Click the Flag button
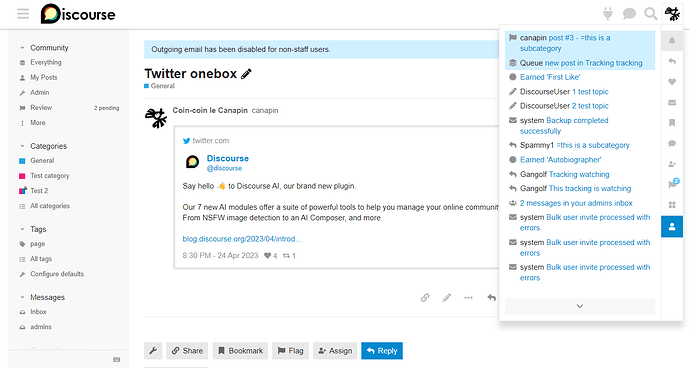Image resolution: width=690 pixels, height=368 pixels. coord(290,351)
